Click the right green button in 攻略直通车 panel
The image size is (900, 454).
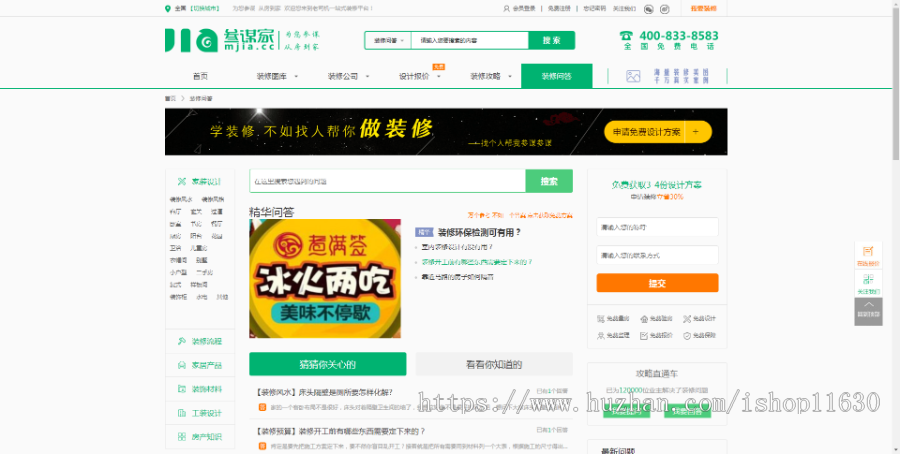[688, 412]
